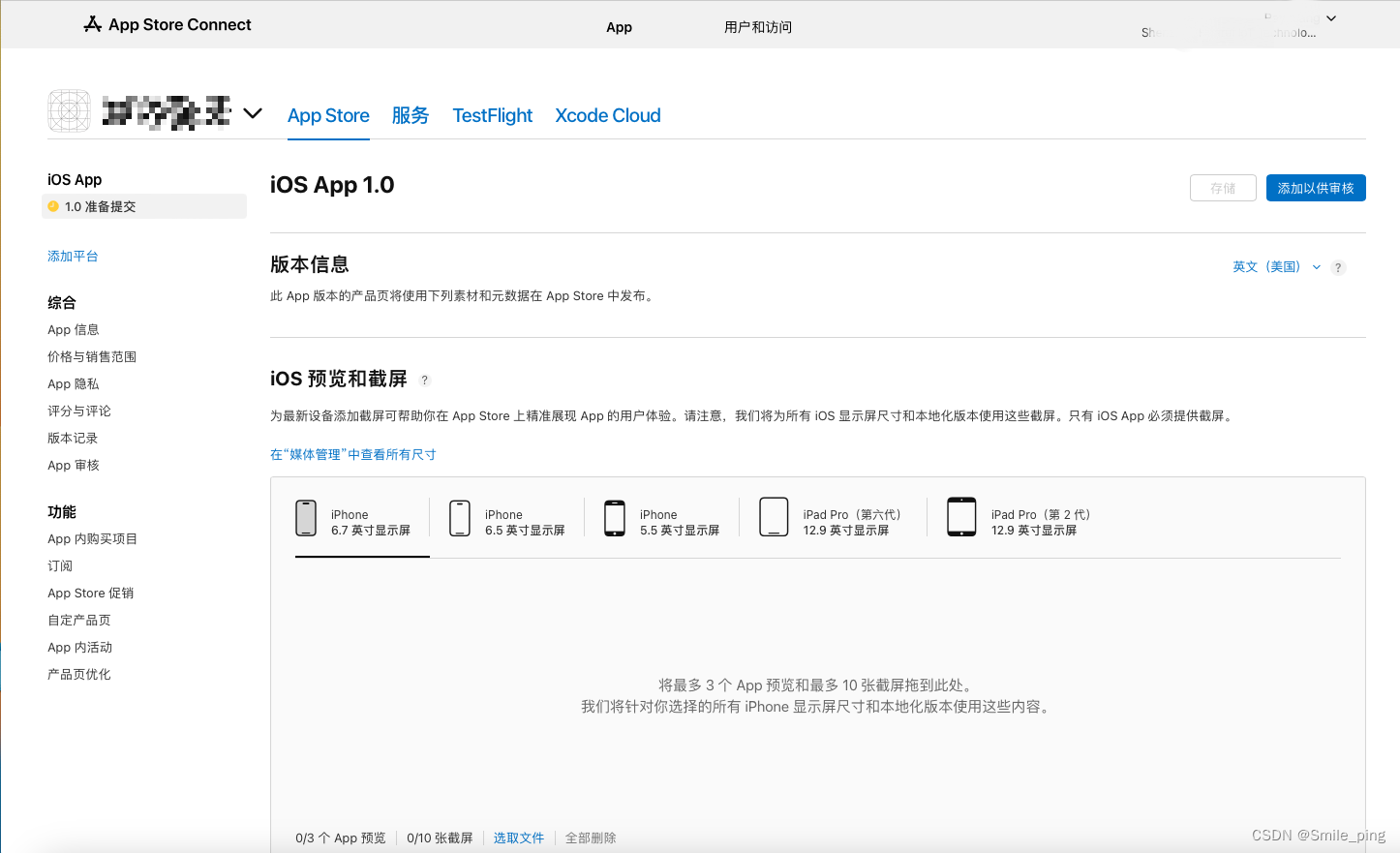Viewport: 1400px width, 853px height.
Task: Open 自定产品页 in the sidebar
Action: 79,621
